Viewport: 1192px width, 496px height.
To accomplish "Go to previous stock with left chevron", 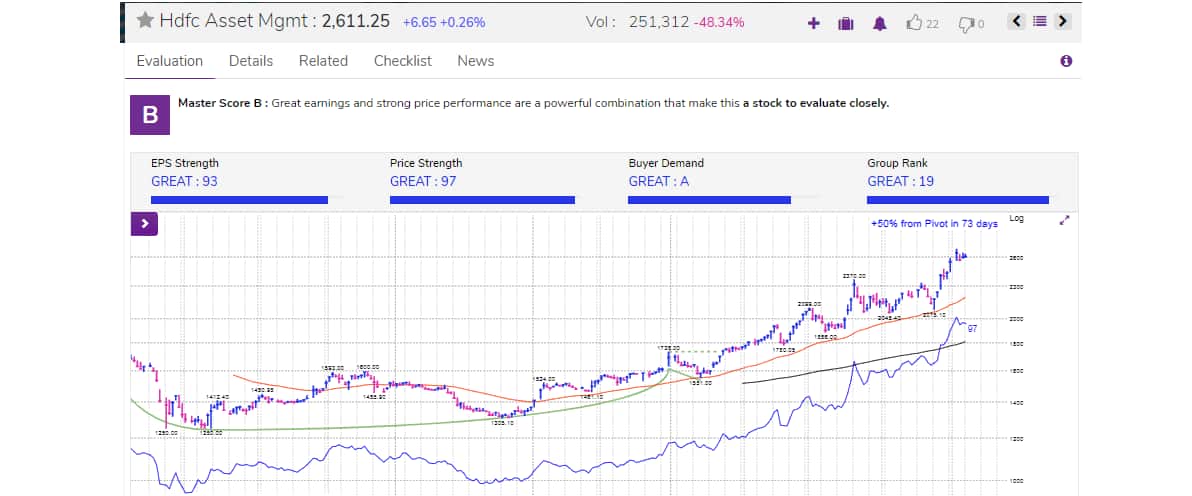I will [x=1017, y=21].
